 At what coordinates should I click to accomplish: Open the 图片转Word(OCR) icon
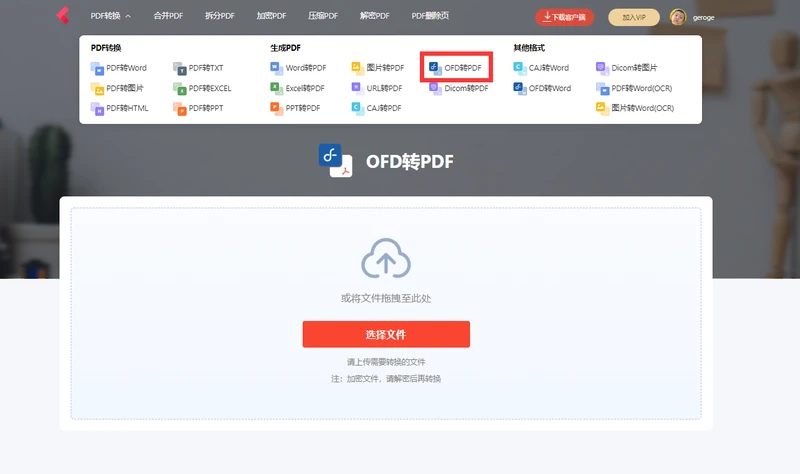(x=602, y=108)
